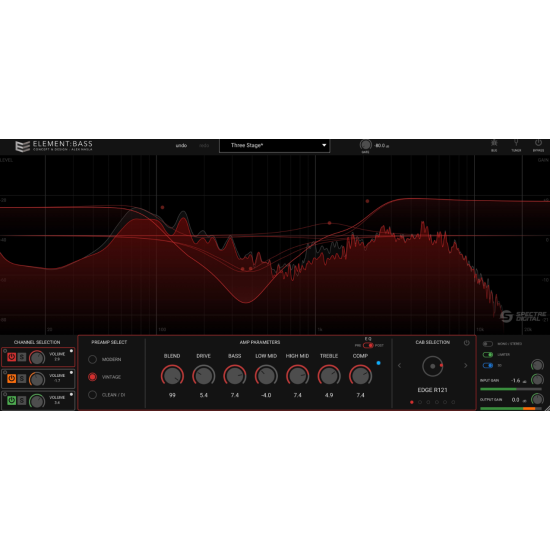
Task: Click the Gate -80.0 value
Action: tap(380, 146)
